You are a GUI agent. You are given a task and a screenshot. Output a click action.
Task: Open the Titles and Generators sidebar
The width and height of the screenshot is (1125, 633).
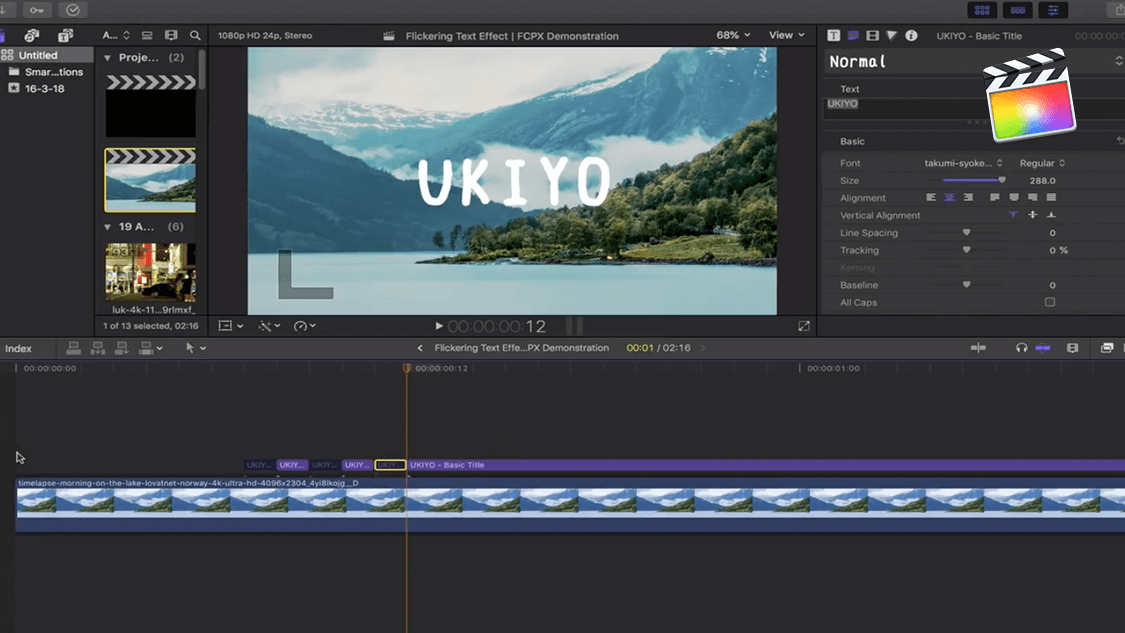coord(65,35)
